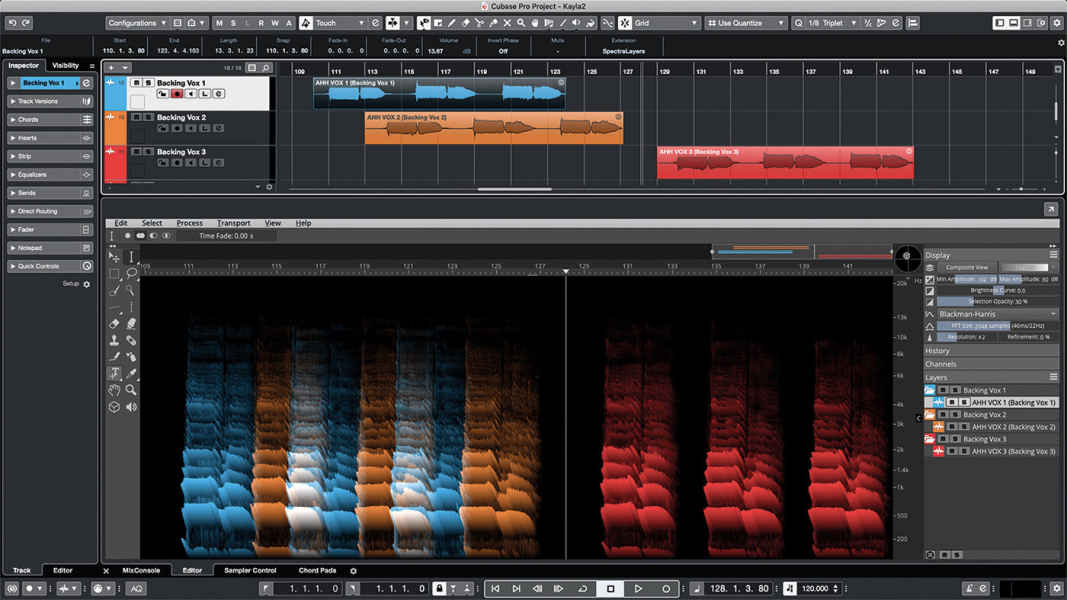1067x600 pixels.
Task: Select the Playback speaker tool
Action: (x=131, y=404)
